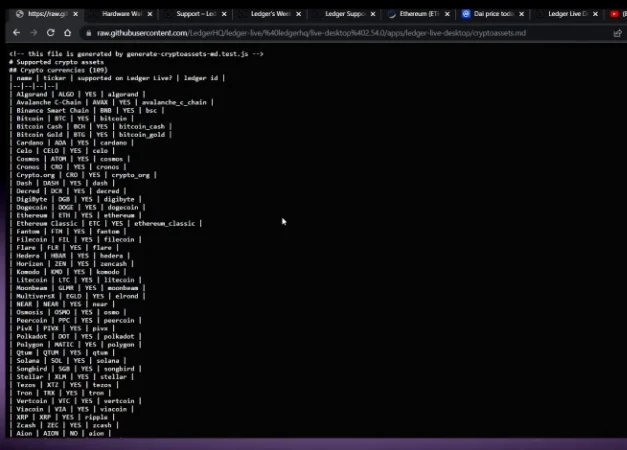Image resolution: width=627 pixels, height=450 pixels.
Task: Click the Celo CELO row
Action: [62, 151]
